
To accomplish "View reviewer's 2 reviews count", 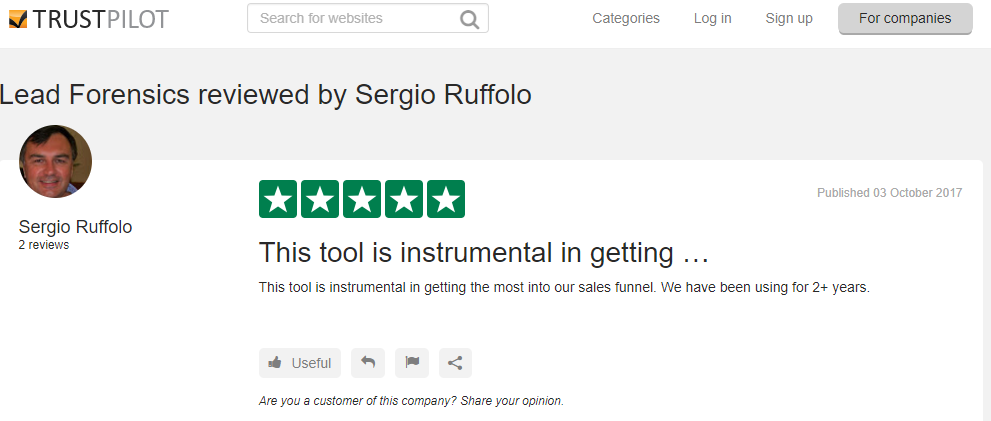I will click(x=44, y=245).
